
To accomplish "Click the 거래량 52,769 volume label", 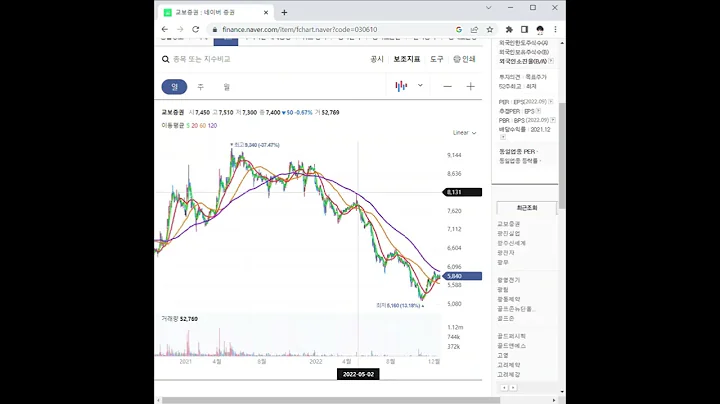I will (180, 319).
